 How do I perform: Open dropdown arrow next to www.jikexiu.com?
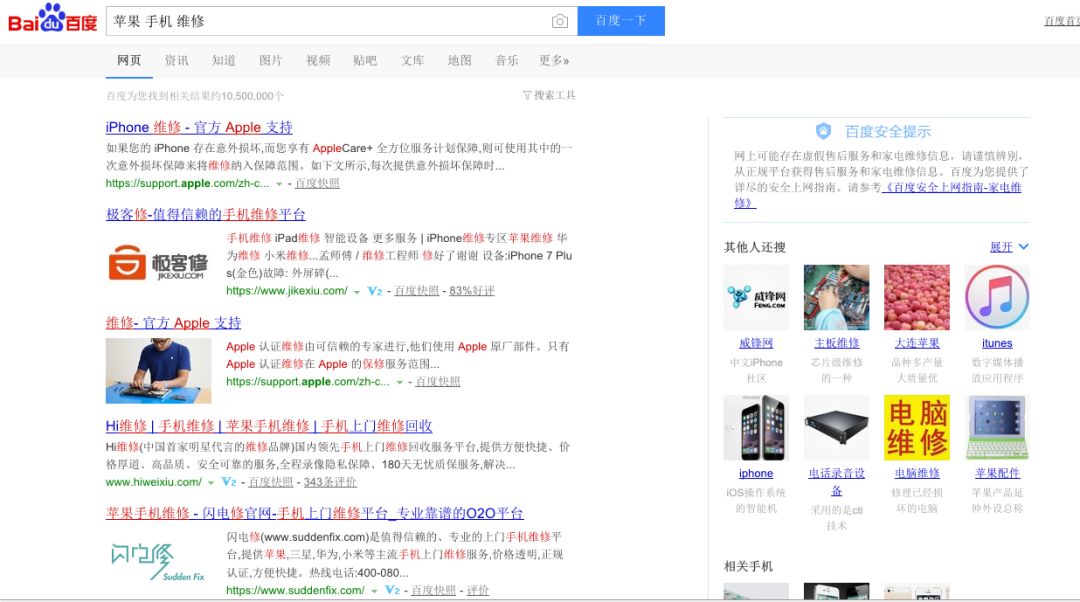(x=357, y=292)
